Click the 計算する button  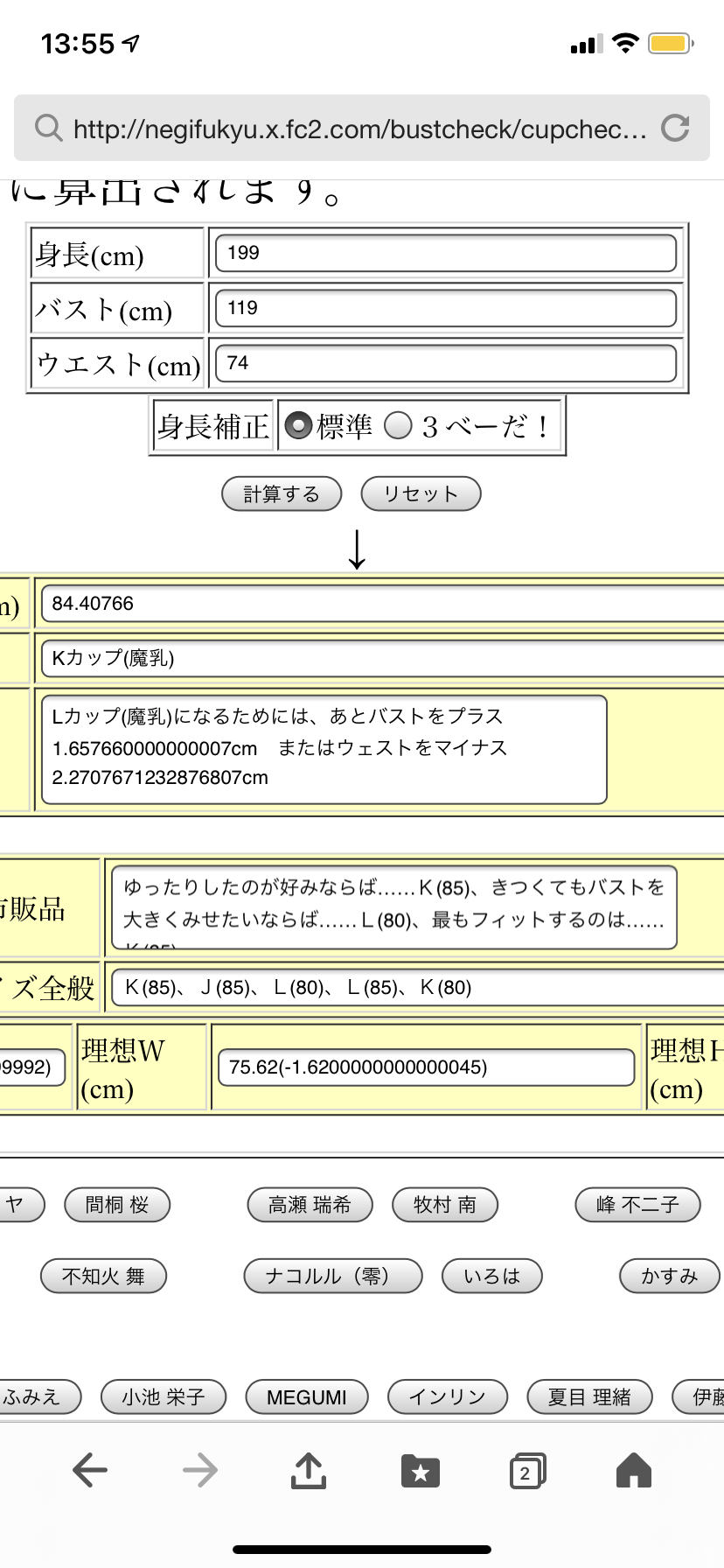(282, 493)
